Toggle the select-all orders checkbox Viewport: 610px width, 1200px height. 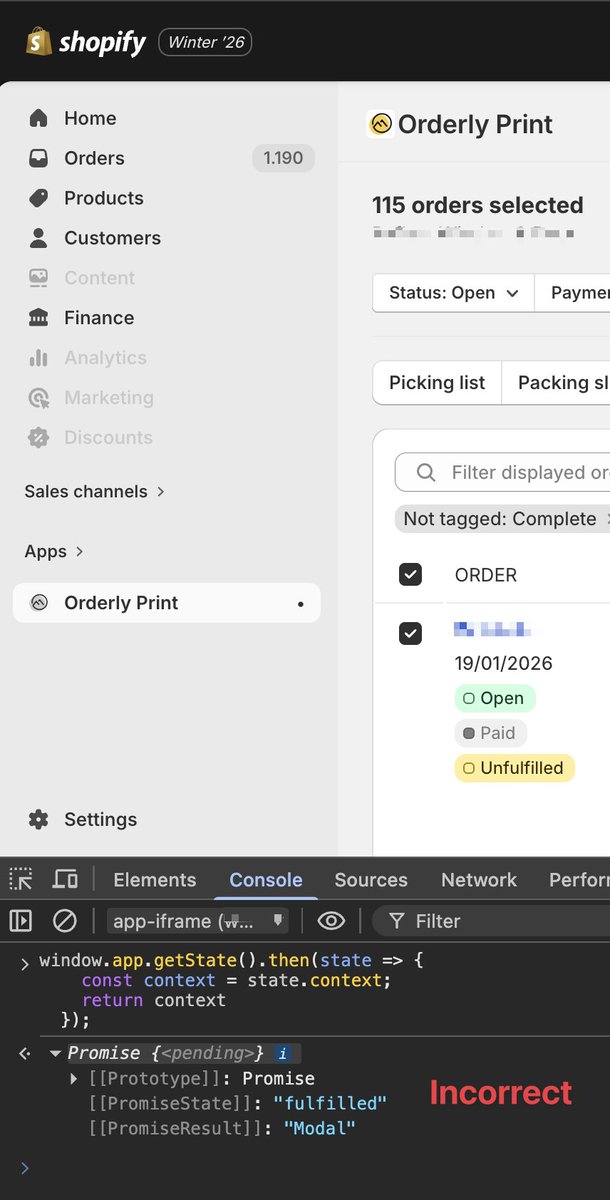click(x=410, y=575)
